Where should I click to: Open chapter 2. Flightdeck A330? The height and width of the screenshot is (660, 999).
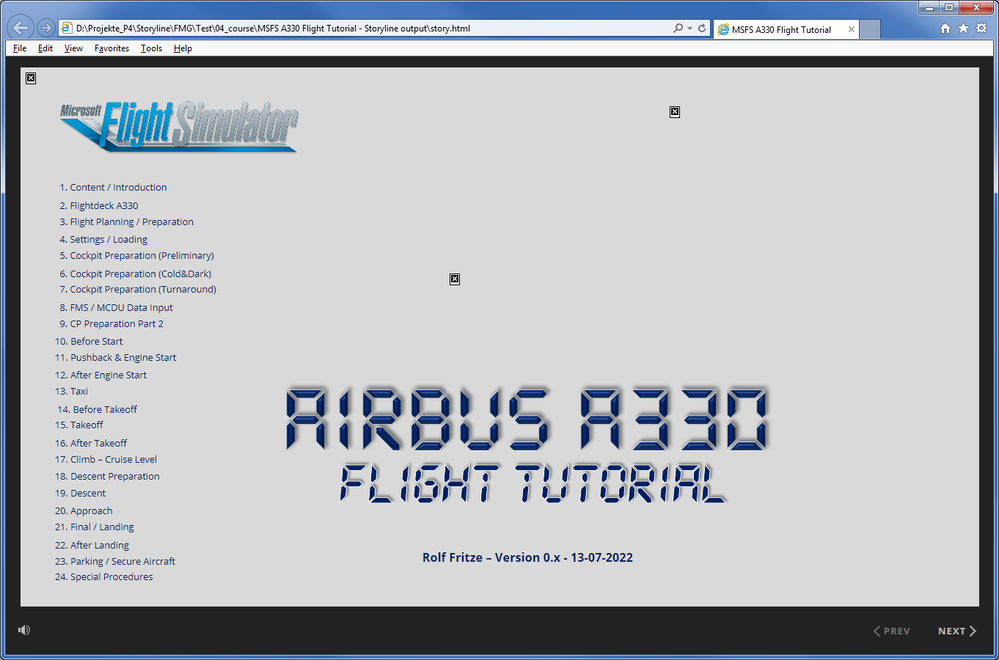[99, 205]
